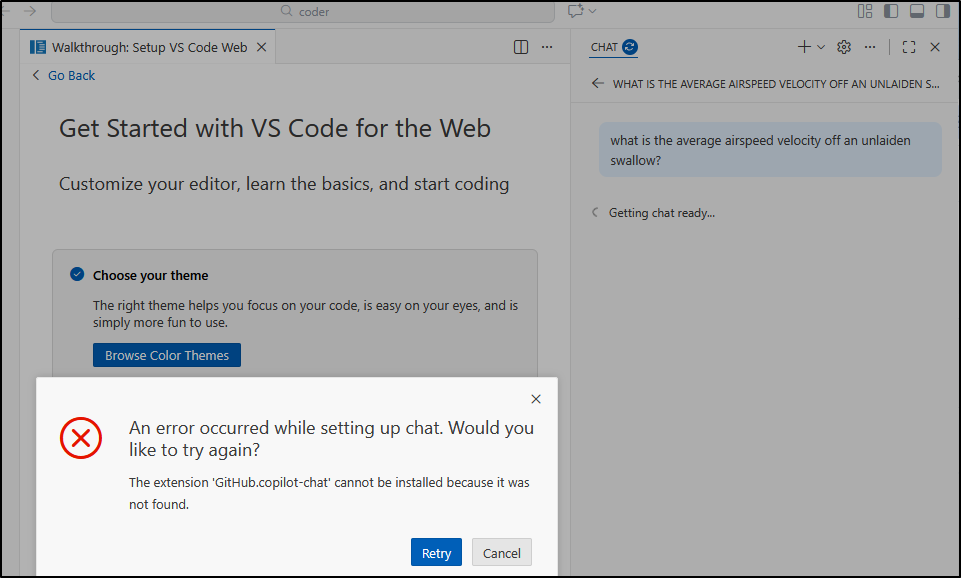
Task: Toggle the bottom Panel visibility
Action: click(x=917, y=11)
